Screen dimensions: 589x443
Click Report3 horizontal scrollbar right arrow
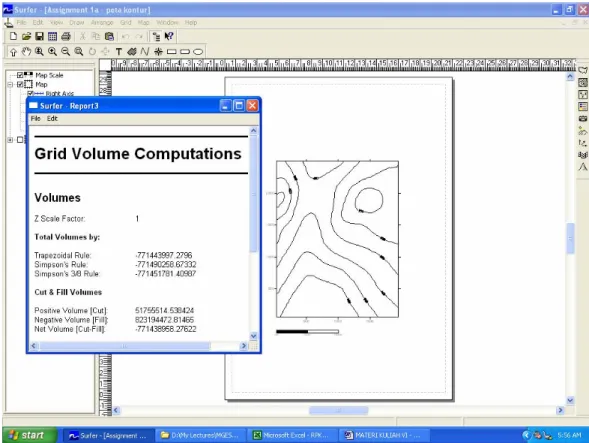(x=244, y=346)
